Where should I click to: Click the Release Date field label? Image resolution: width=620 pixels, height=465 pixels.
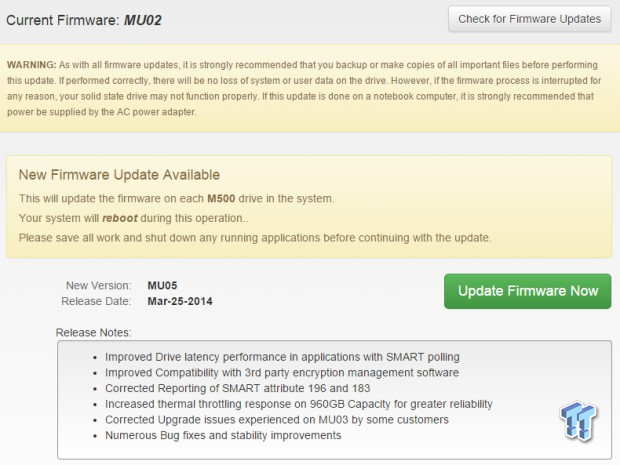coord(96,301)
